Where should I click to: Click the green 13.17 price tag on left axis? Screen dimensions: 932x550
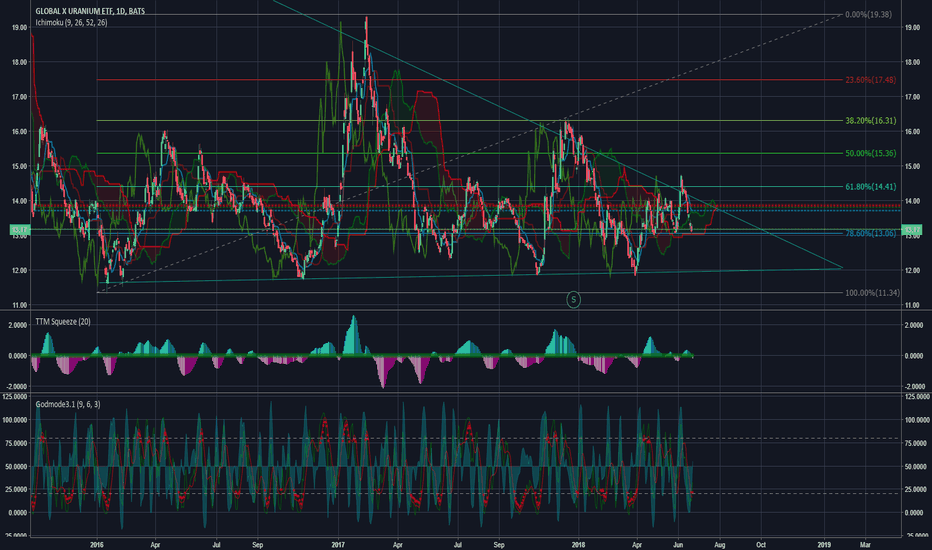19,230
